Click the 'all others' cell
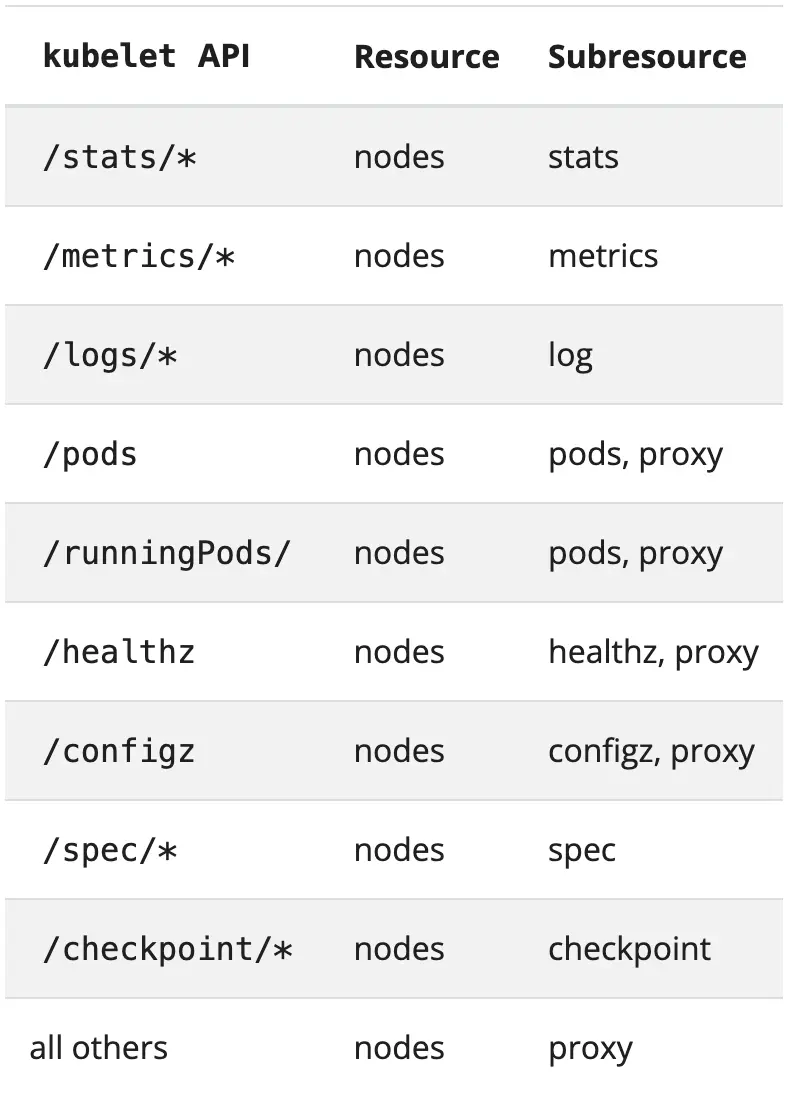Image resolution: width=790 pixels, height=1100 pixels. (99, 1048)
